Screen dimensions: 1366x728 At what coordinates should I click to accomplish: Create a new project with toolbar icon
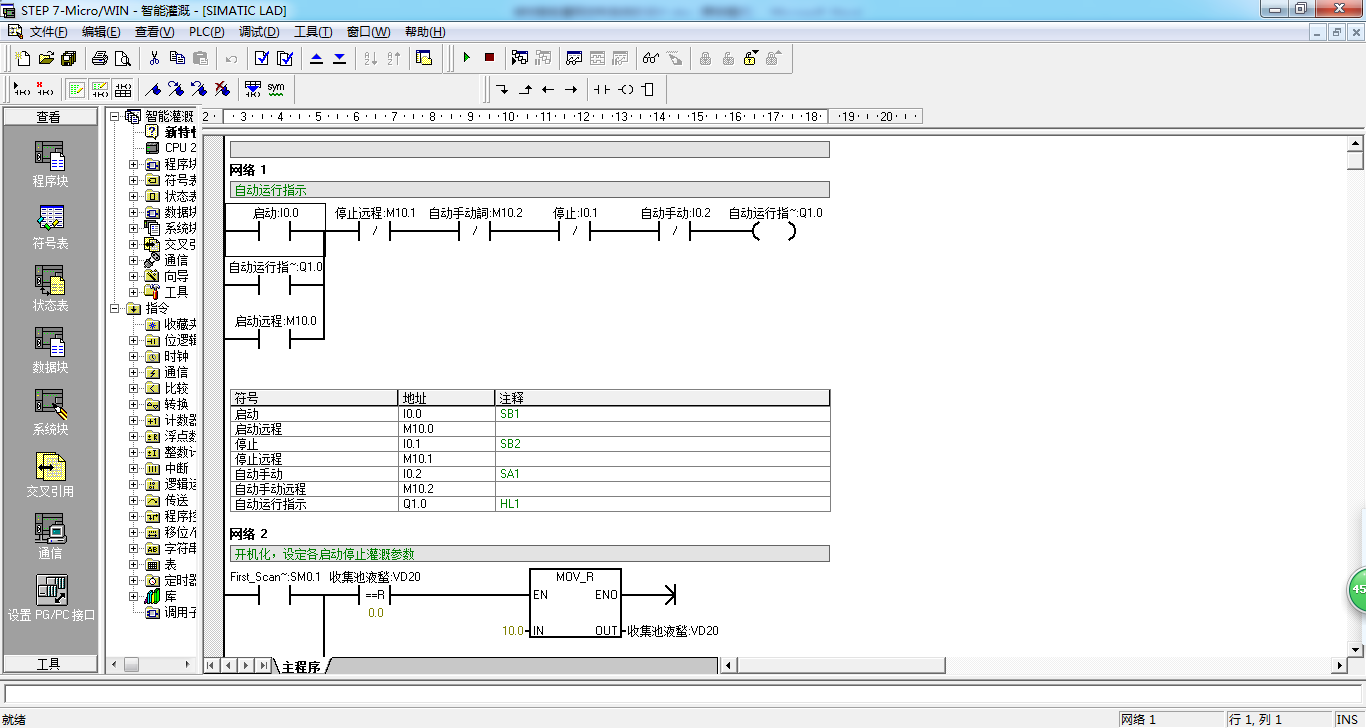tap(22, 58)
